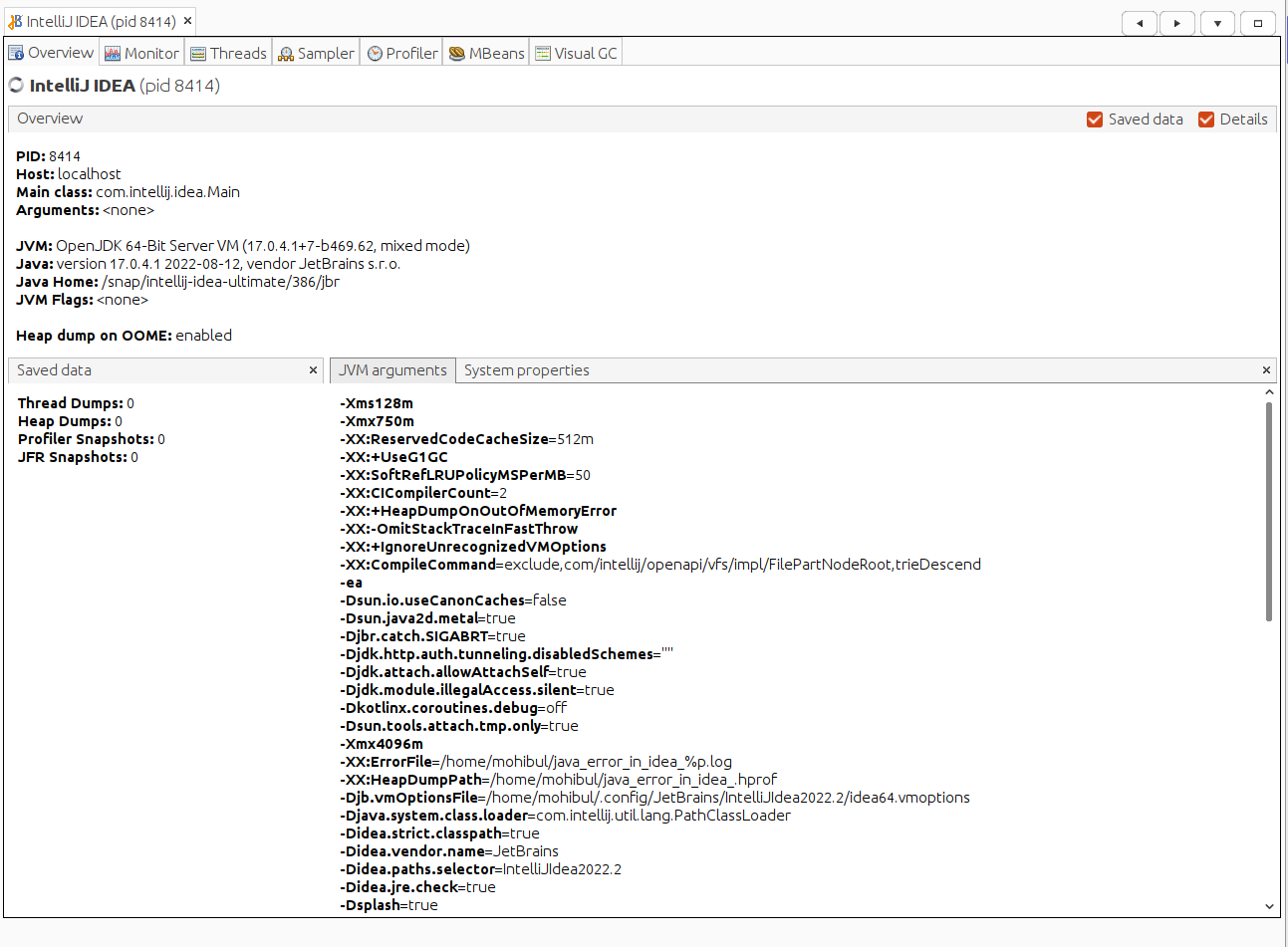
Task: Click the Main class com.intellij.idea.Main text
Action: (128, 192)
